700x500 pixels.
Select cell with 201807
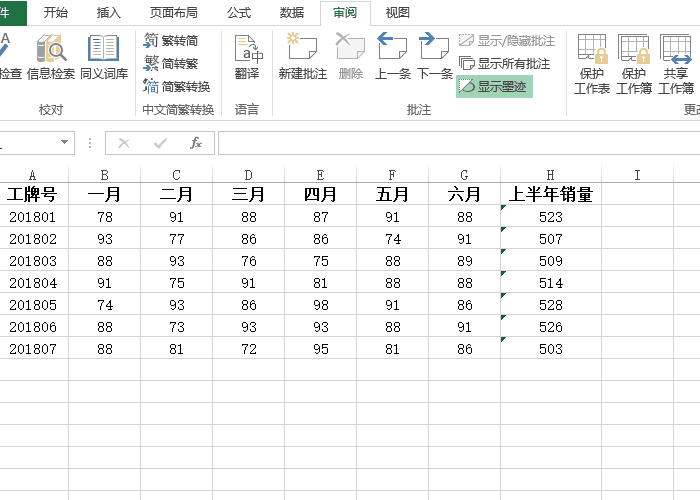32,349
